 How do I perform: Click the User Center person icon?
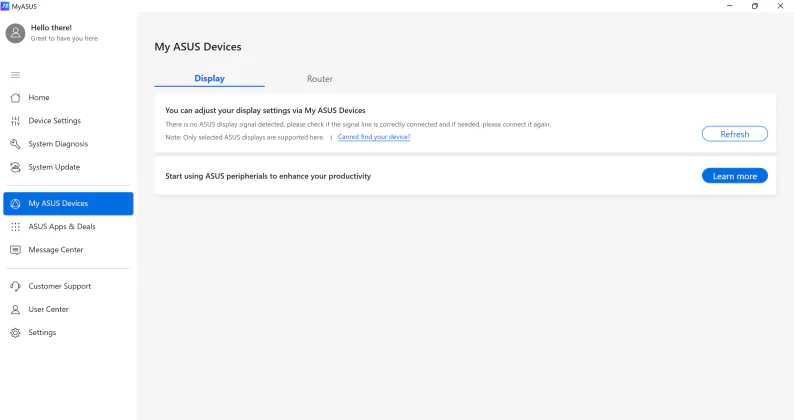(16, 310)
